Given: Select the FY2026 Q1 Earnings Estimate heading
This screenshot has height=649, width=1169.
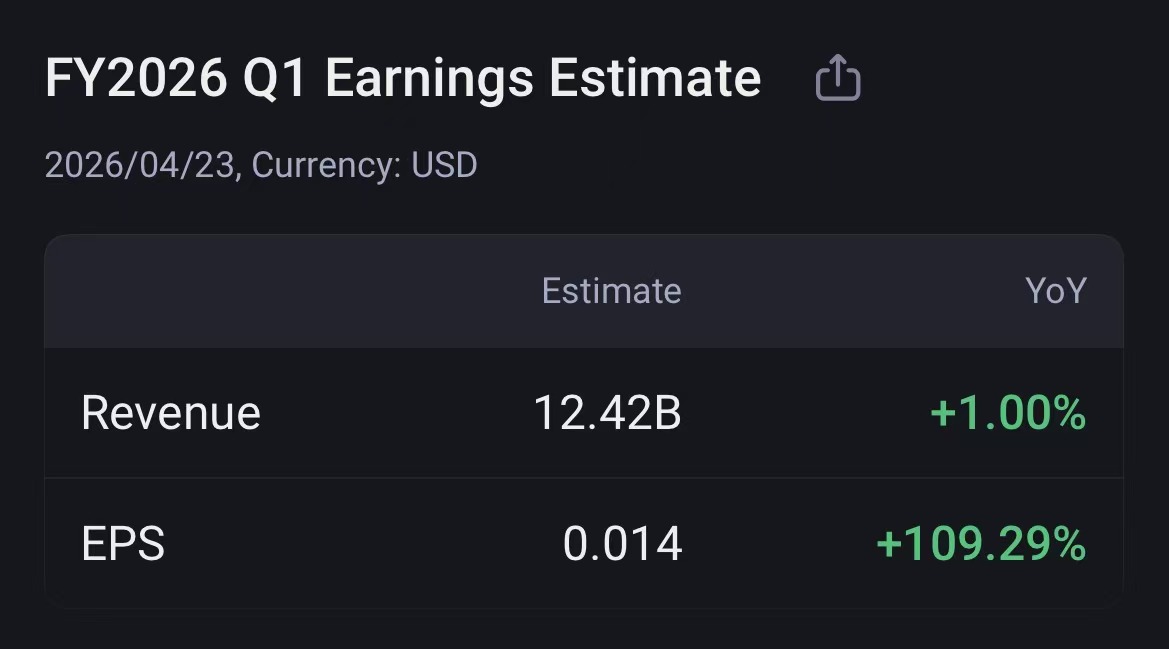Looking at the screenshot, I should 403,79.
